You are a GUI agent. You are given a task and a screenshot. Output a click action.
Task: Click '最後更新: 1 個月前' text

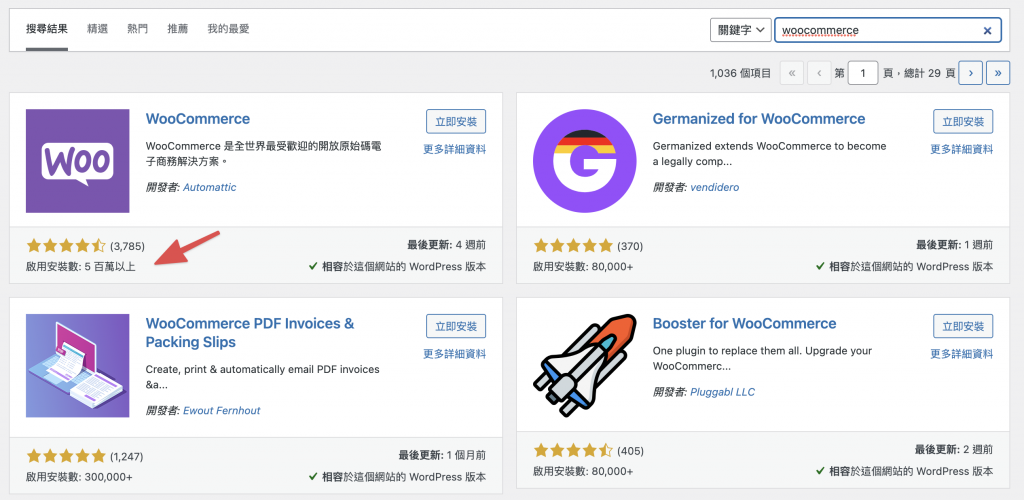(442, 455)
